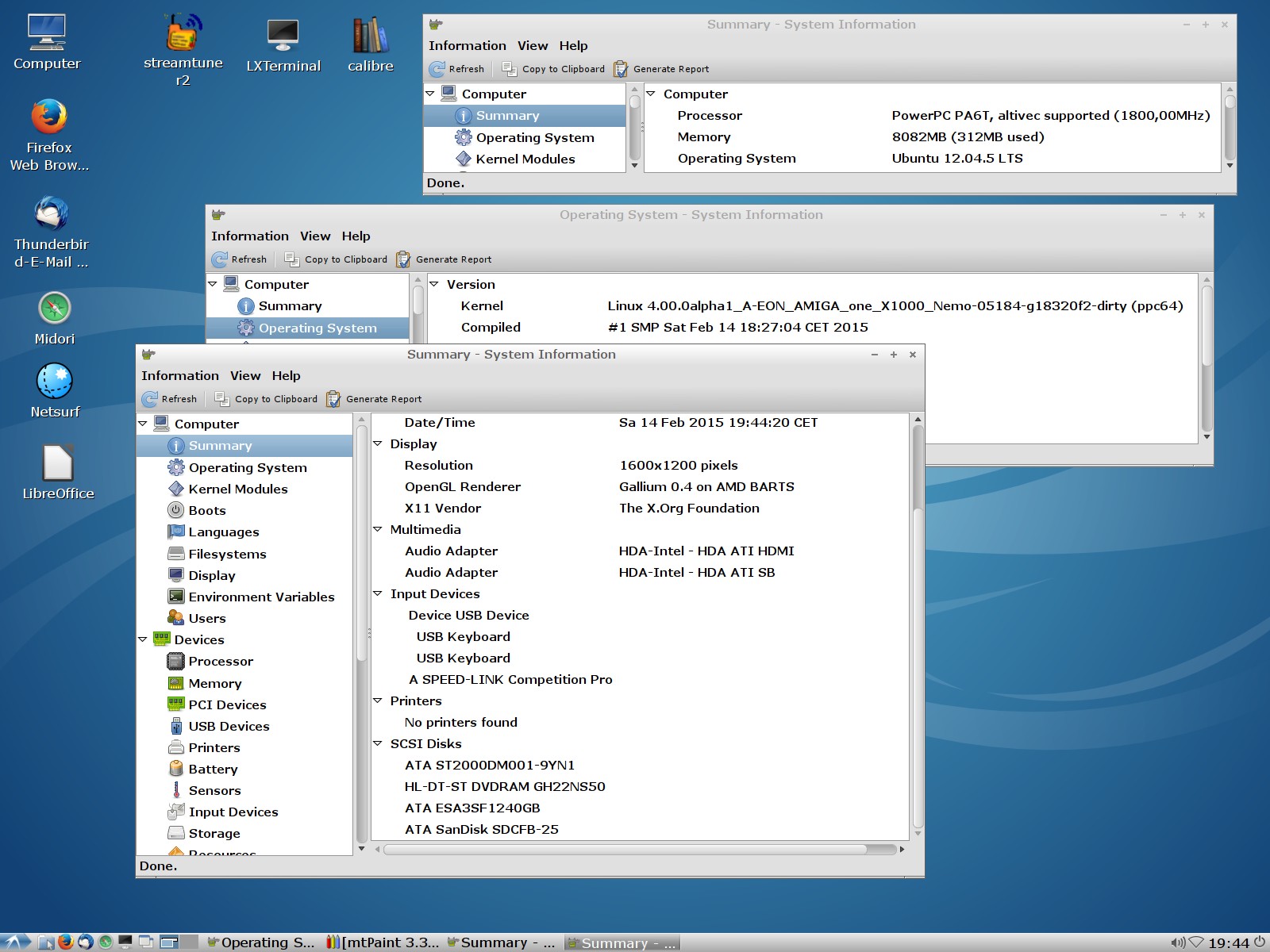Select Boots entry in the sidebar

(206, 511)
